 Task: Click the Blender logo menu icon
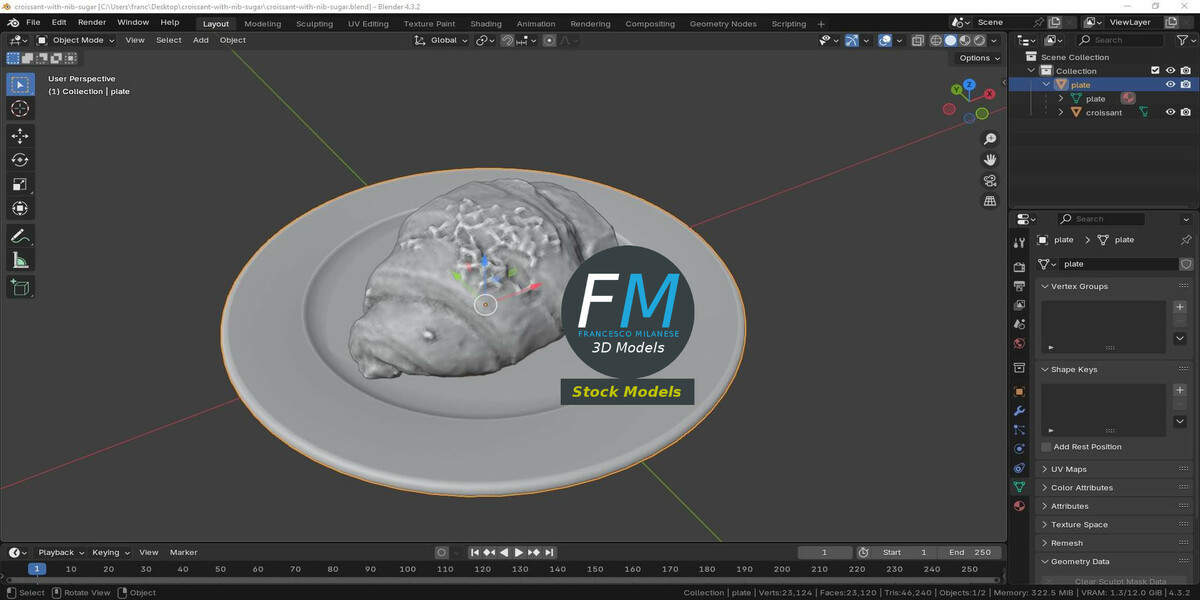(13, 22)
